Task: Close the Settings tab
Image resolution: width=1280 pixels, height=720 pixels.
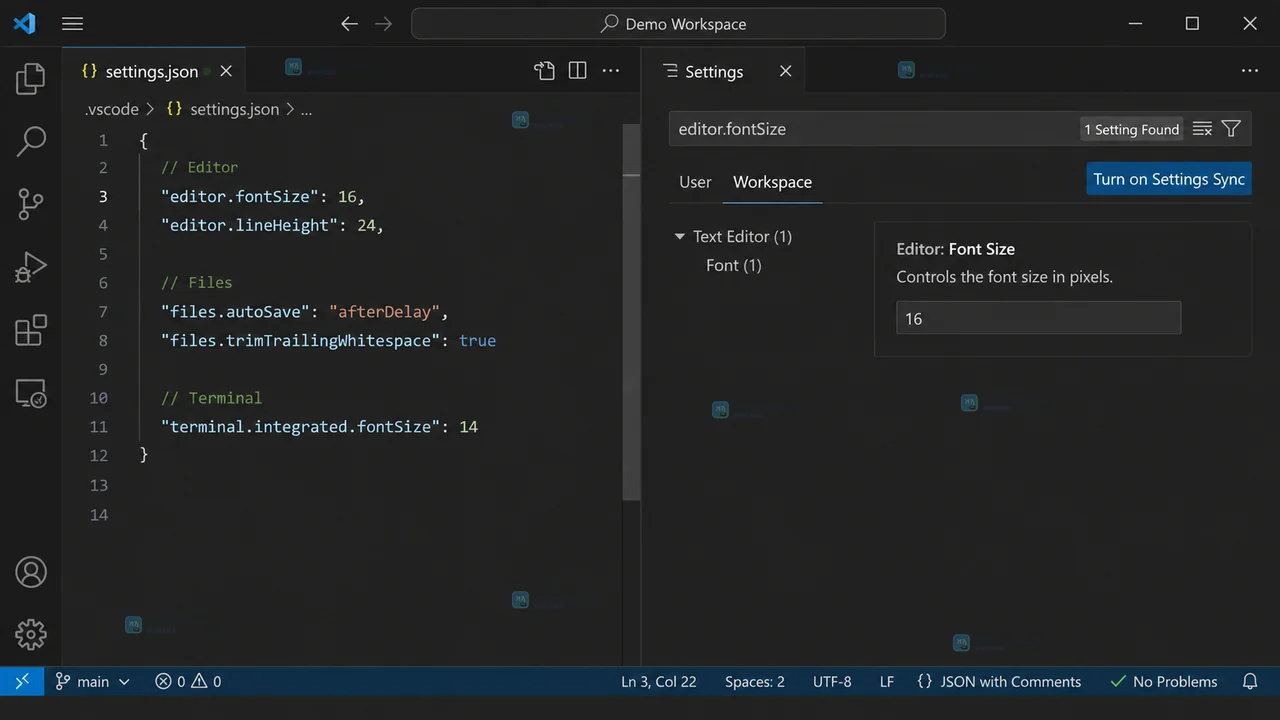Action: point(786,71)
